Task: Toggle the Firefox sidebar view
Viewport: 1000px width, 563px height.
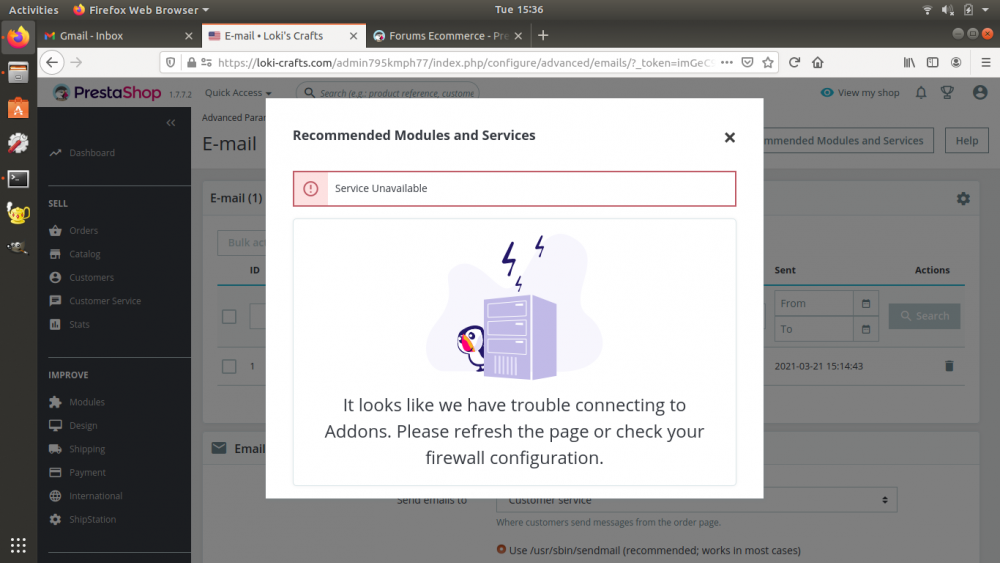Action: [x=932, y=62]
